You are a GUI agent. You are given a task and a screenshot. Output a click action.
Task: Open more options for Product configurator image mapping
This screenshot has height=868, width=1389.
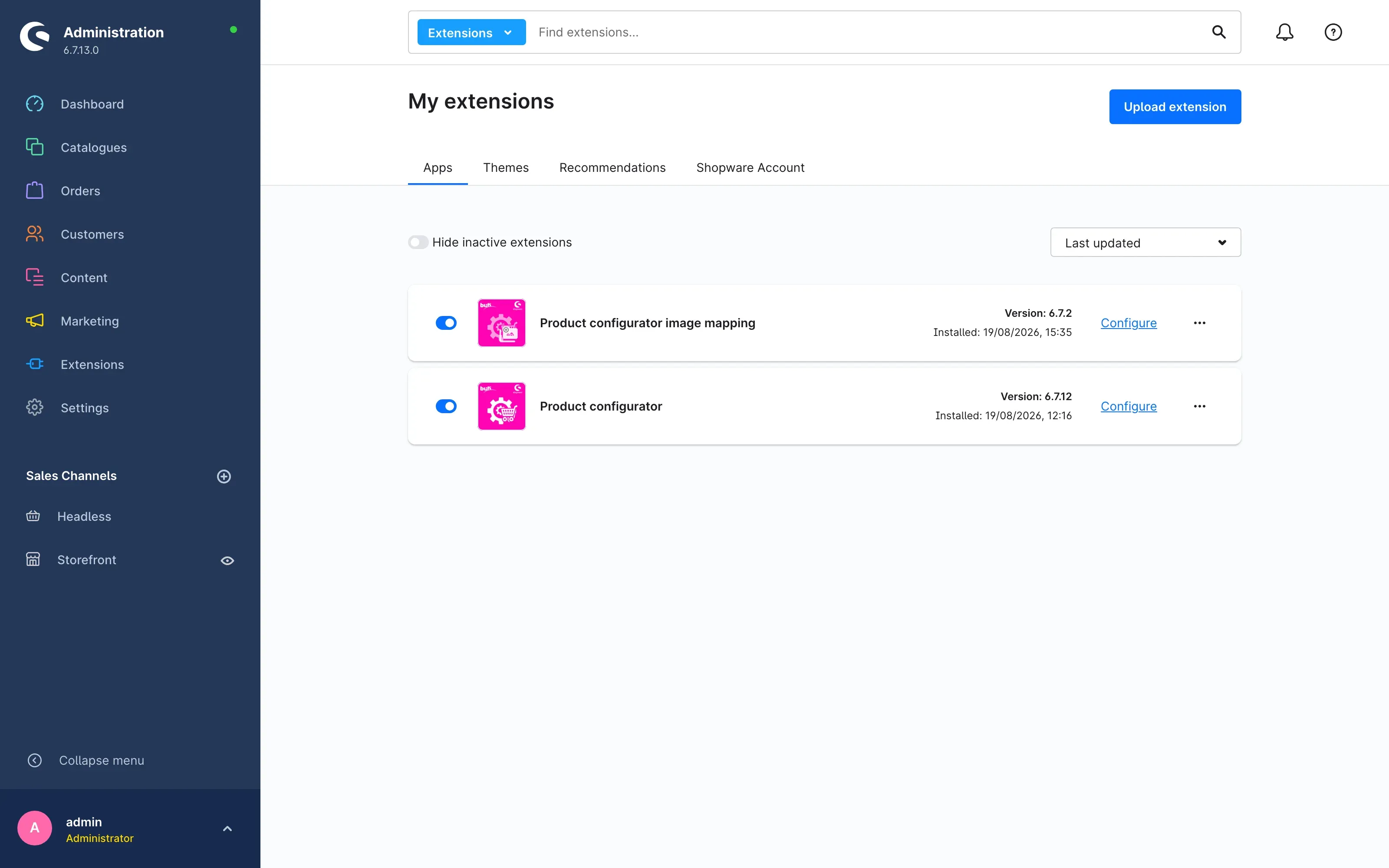coord(1199,322)
